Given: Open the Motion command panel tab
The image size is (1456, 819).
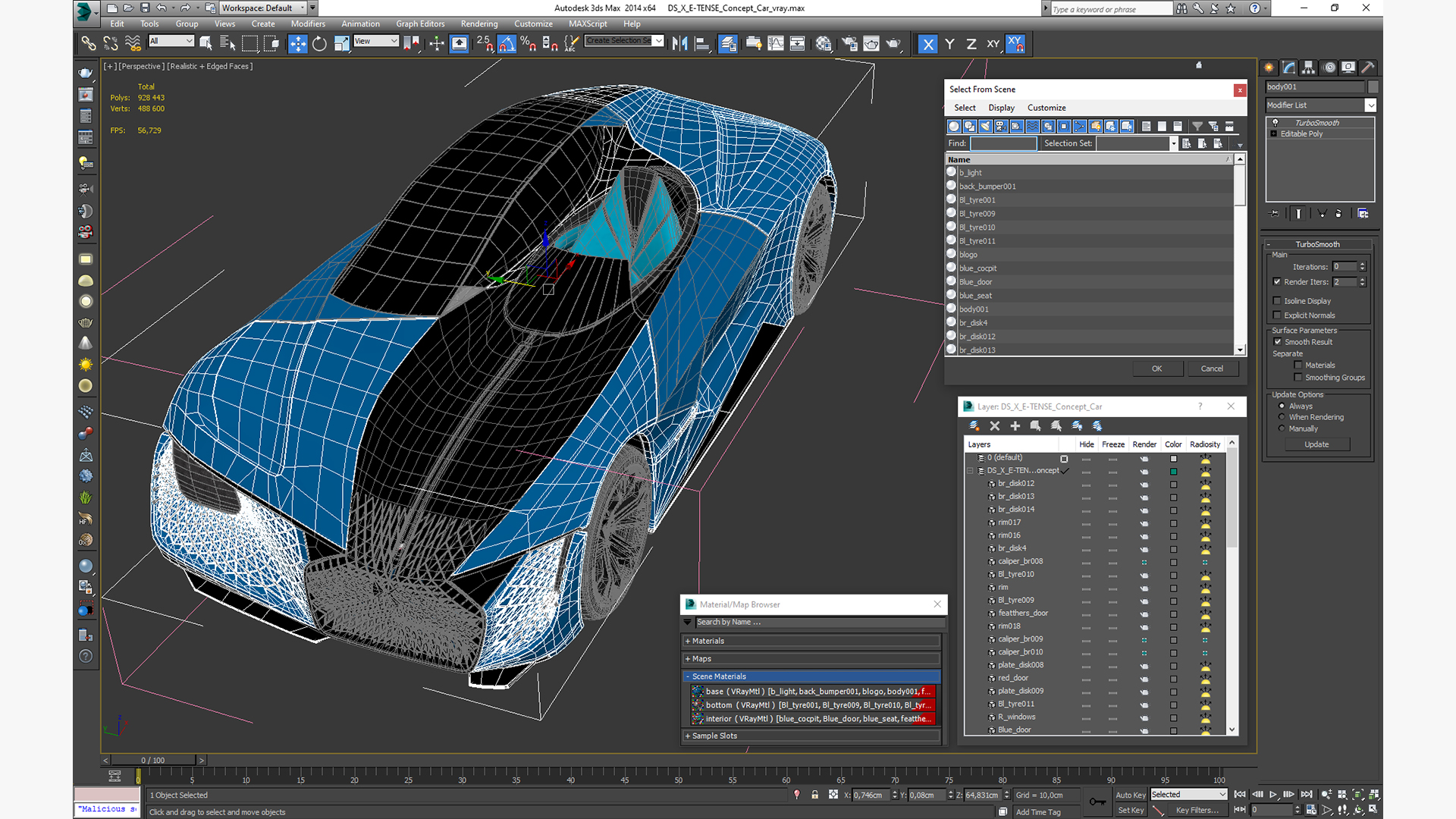Looking at the screenshot, I should click(1329, 67).
